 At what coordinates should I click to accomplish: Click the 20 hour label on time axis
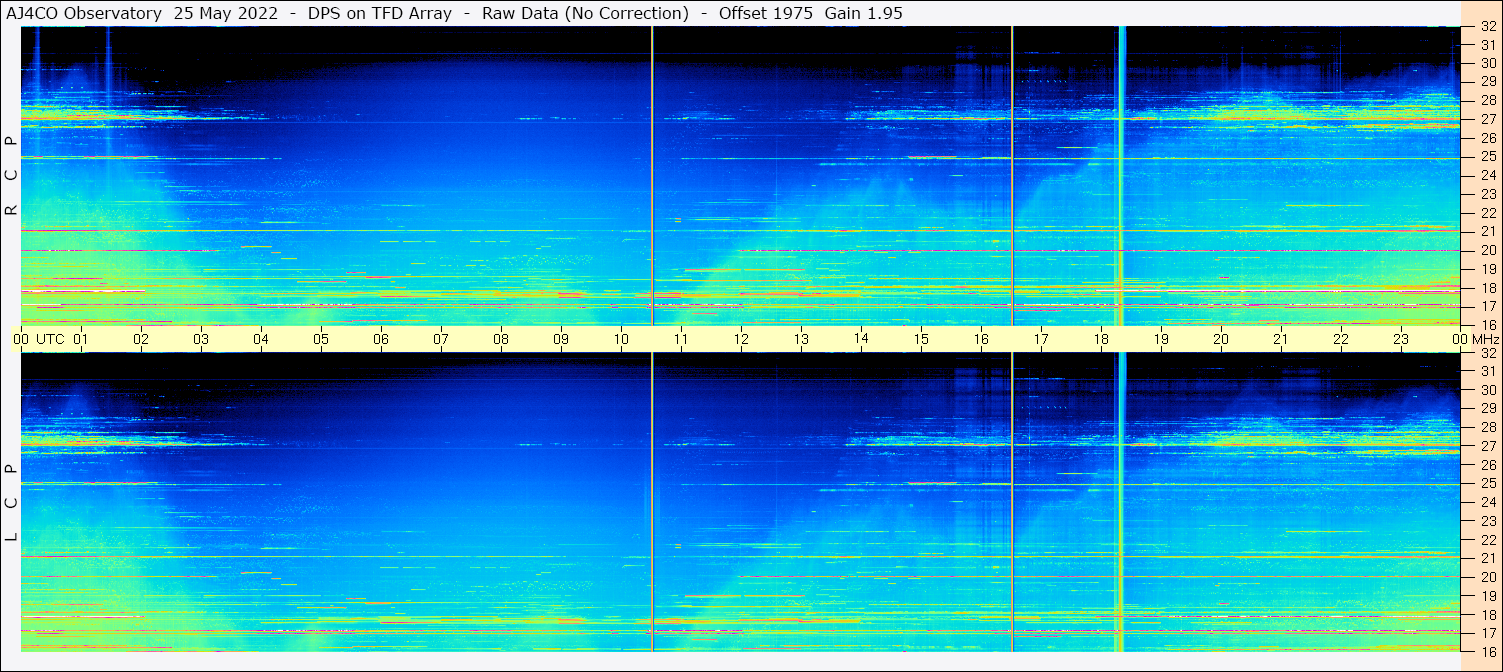pyautogui.click(x=1221, y=339)
